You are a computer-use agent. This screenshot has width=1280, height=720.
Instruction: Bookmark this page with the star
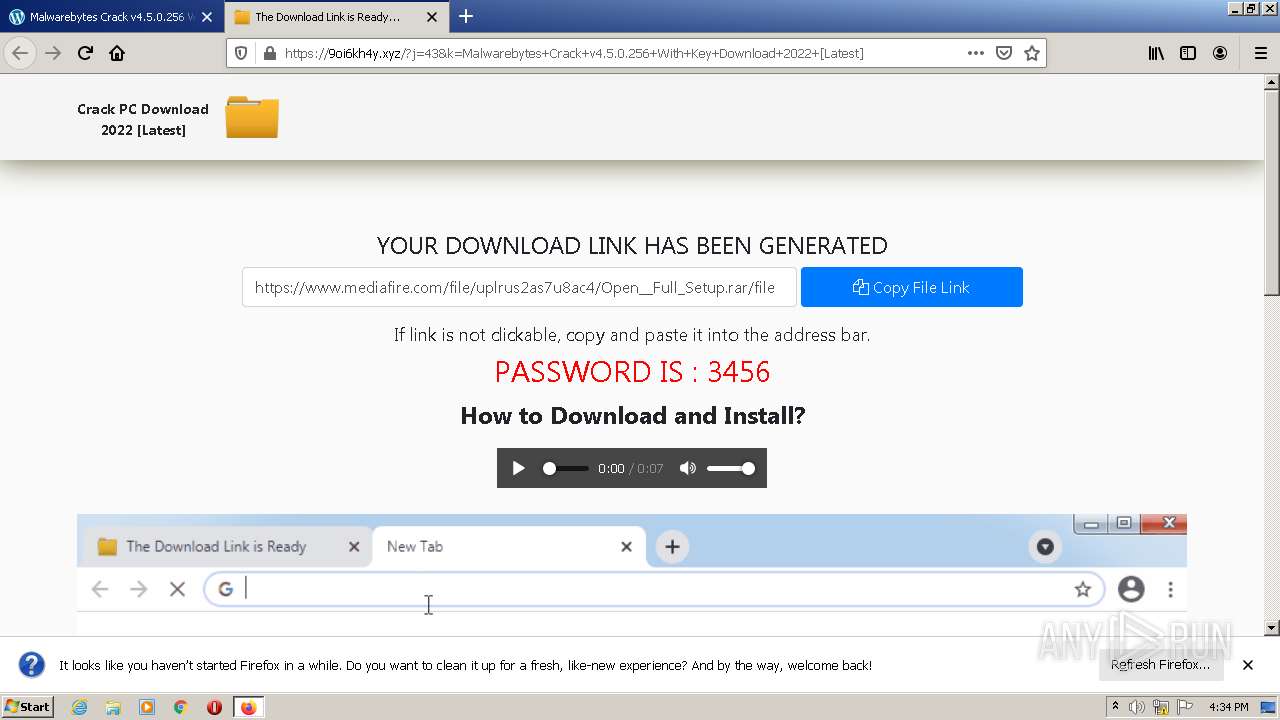tap(1032, 53)
